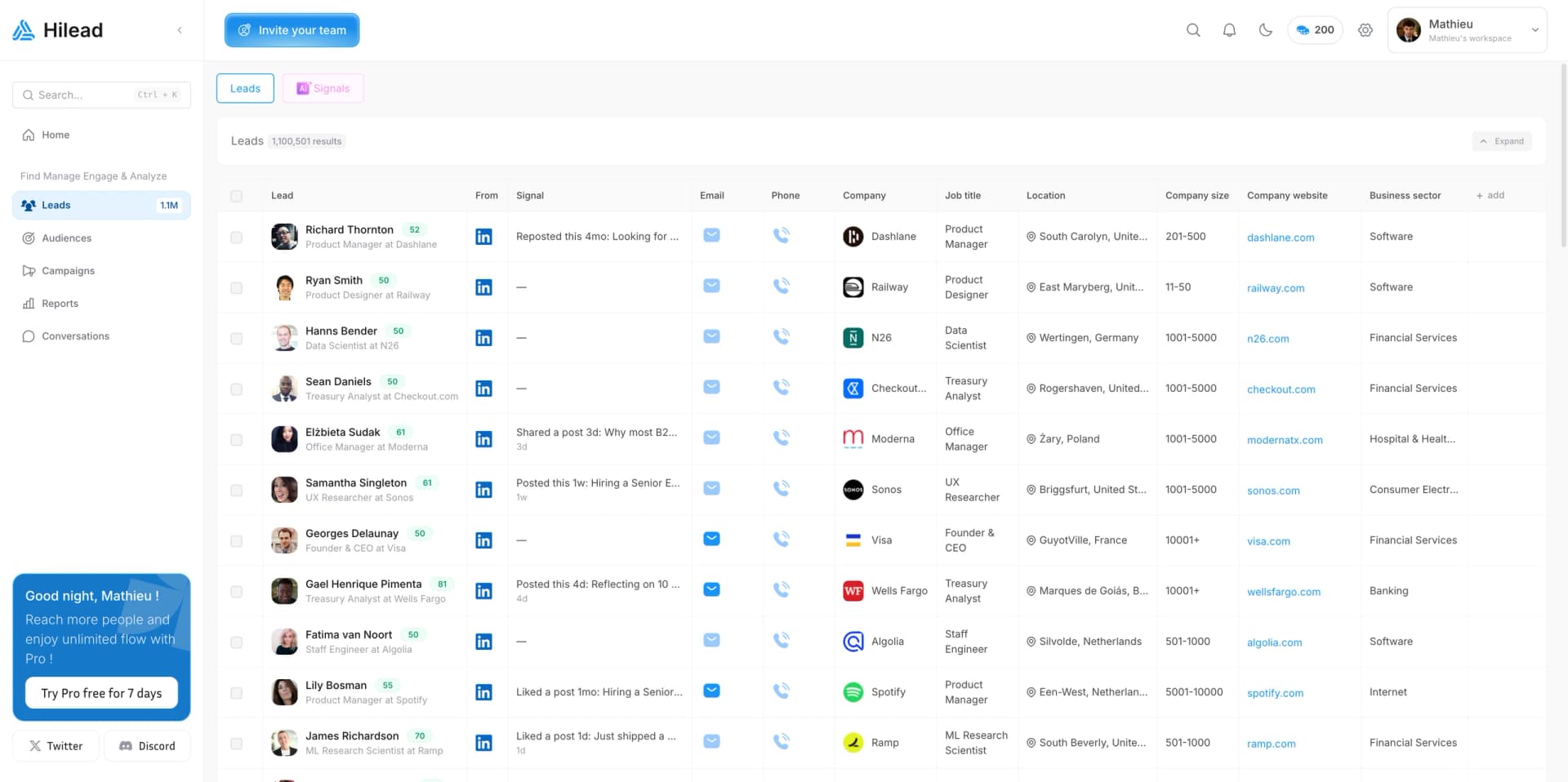Click Invite your team button
The height and width of the screenshot is (782, 1568).
(292, 30)
